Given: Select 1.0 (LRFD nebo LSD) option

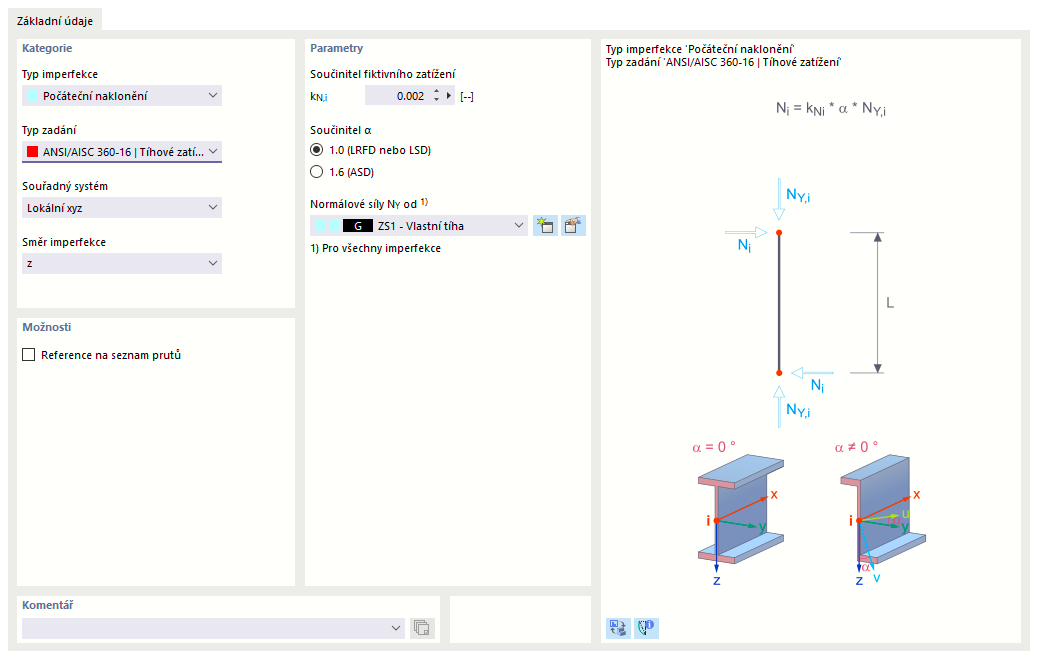Looking at the screenshot, I should point(319,149).
